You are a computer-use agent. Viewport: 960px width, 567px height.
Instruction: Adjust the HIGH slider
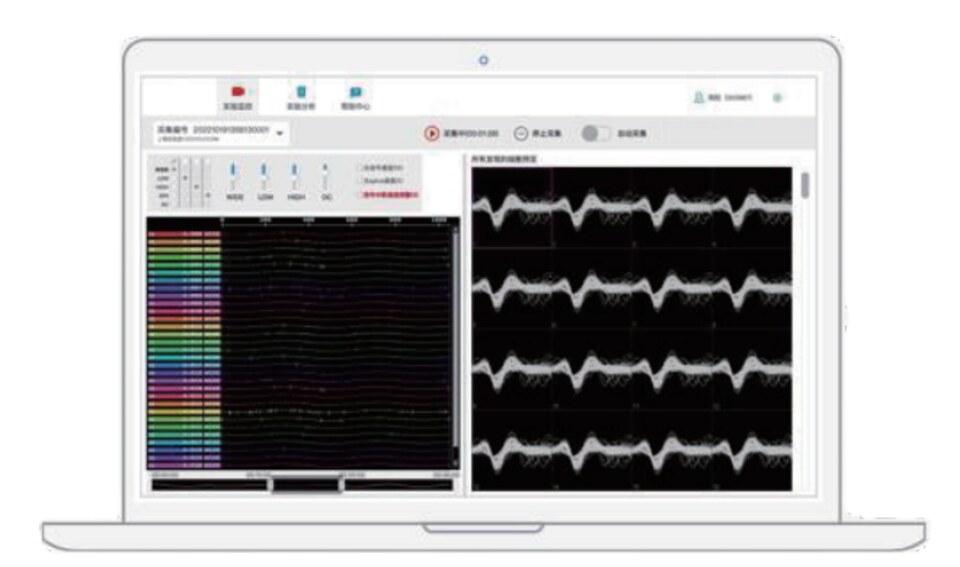pyautogui.click(x=294, y=177)
